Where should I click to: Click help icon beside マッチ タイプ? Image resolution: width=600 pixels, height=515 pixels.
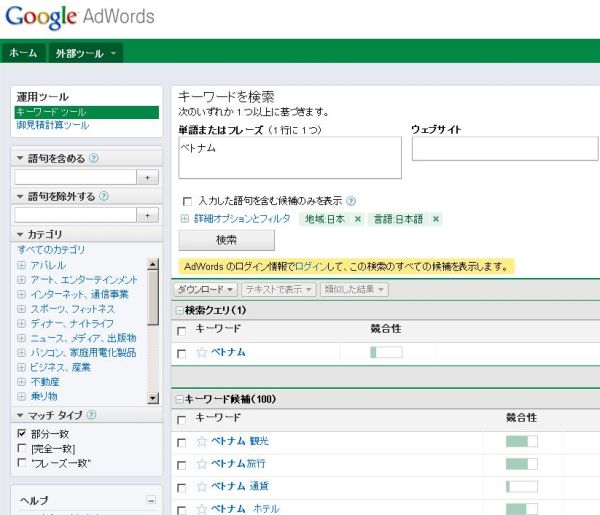[92, 415]
